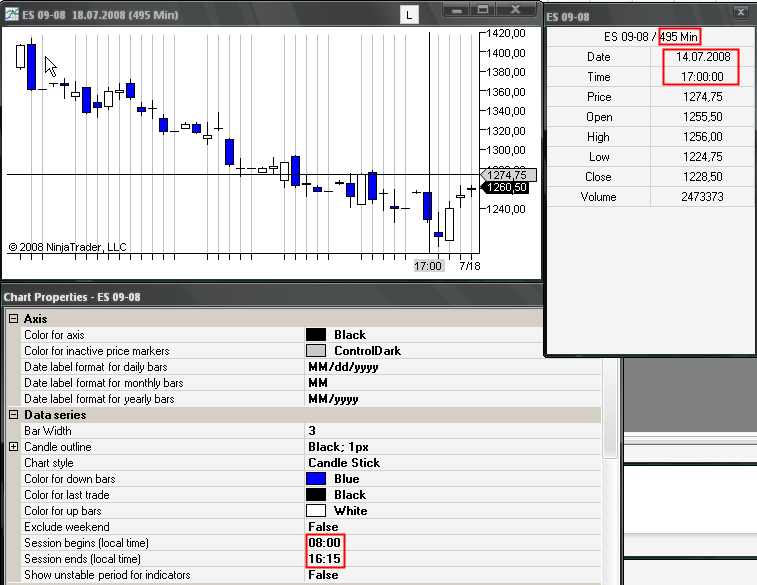The image size is (757, 585).
Task: Select the Session begins (local time) label
Action: [x=86, y=543]
